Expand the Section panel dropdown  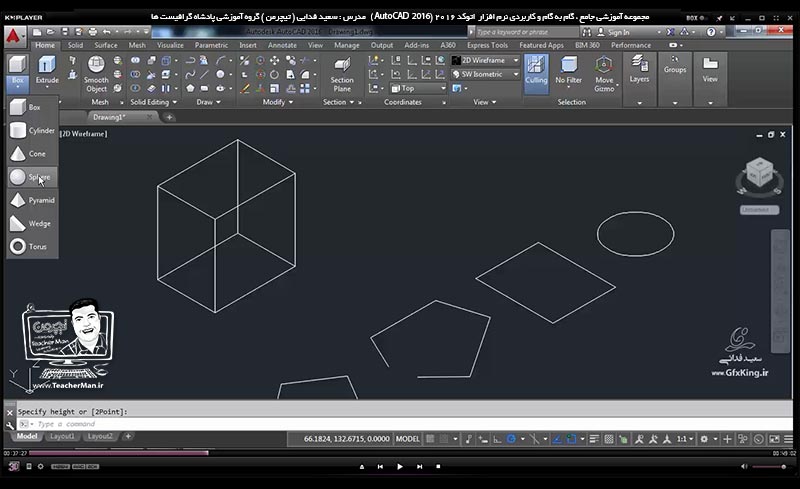click(338, 102)
